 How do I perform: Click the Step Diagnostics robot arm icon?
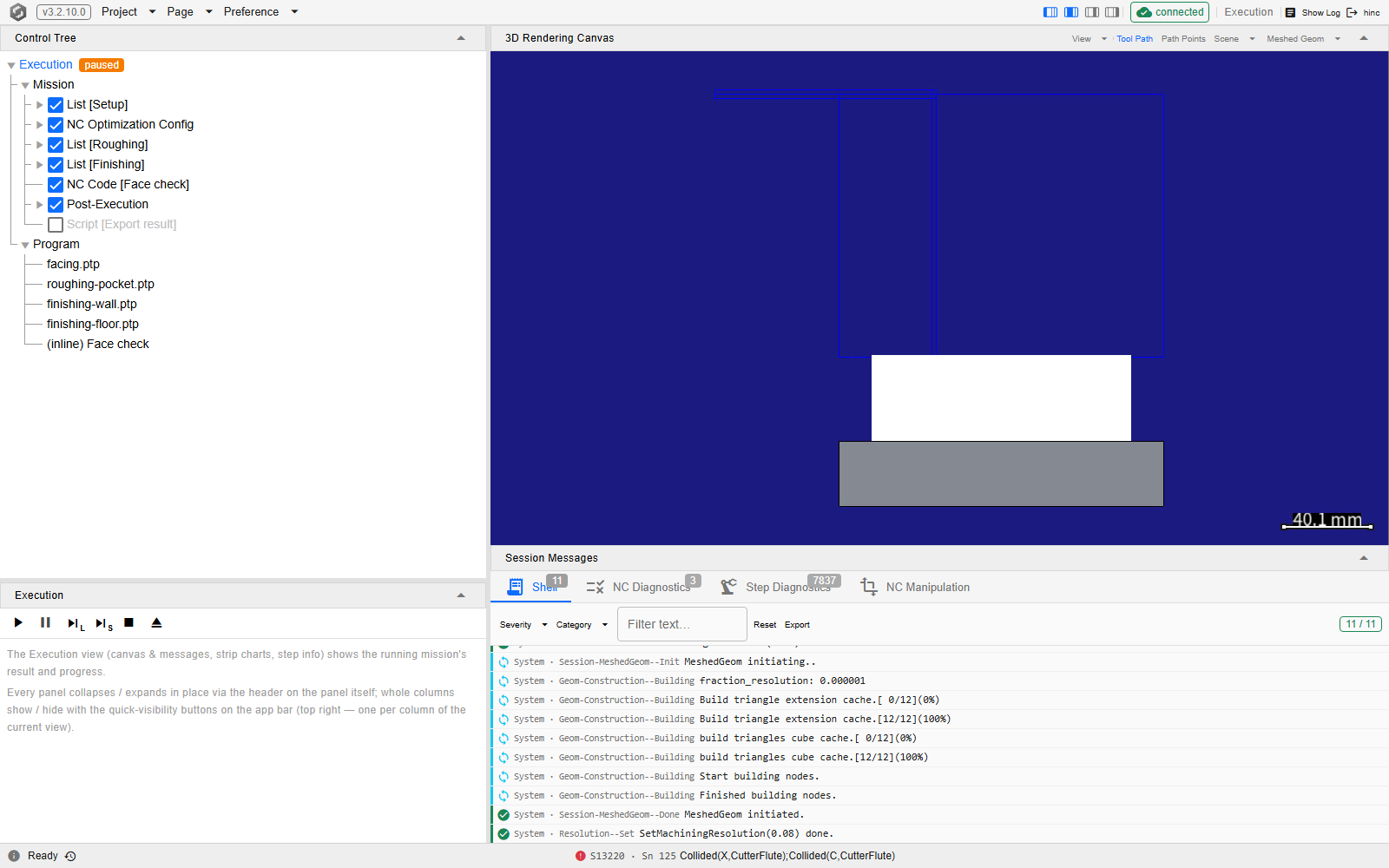pyautogui.click(x=728, y=587)
